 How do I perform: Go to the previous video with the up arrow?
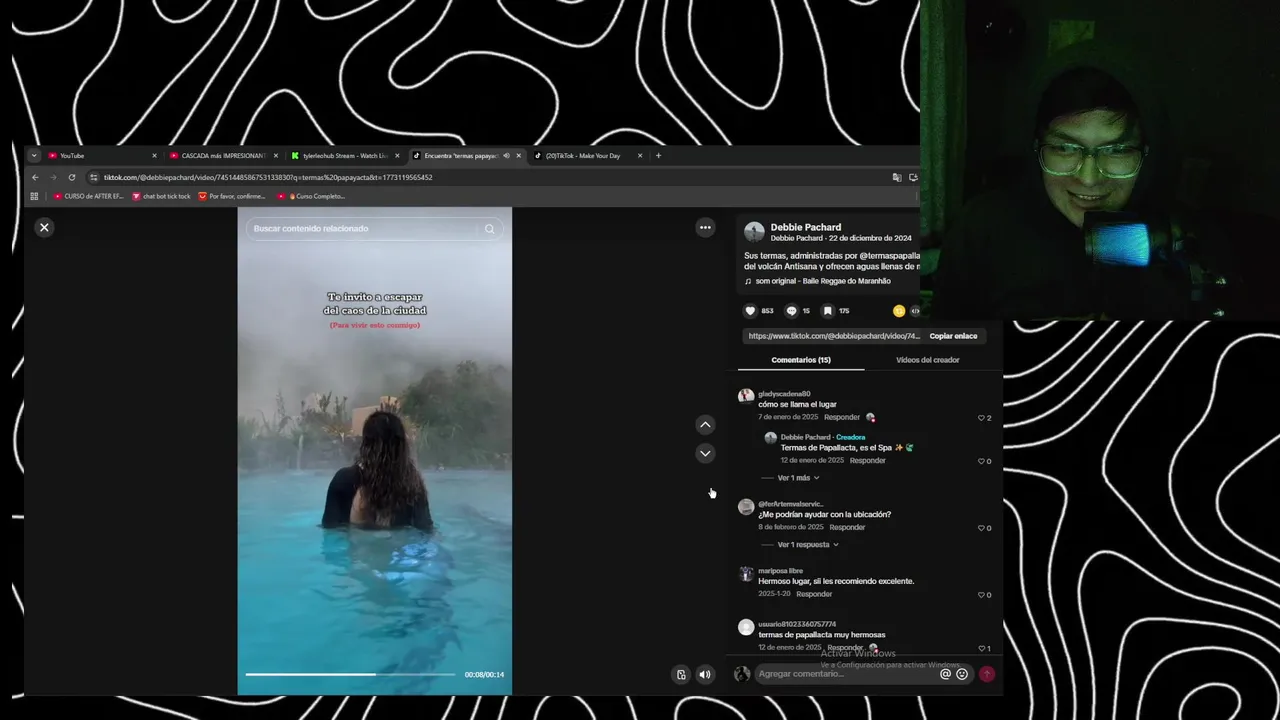(705, 424)
